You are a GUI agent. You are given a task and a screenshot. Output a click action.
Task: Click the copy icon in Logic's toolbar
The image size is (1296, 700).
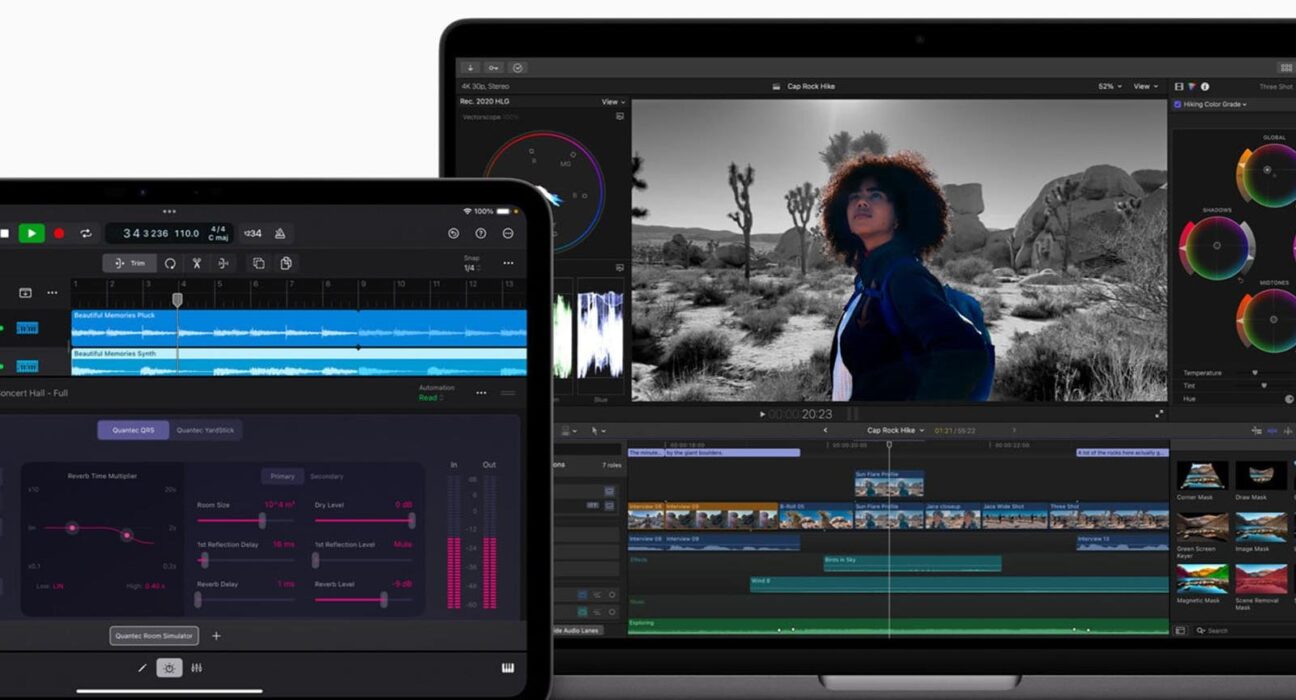[258, 263]
